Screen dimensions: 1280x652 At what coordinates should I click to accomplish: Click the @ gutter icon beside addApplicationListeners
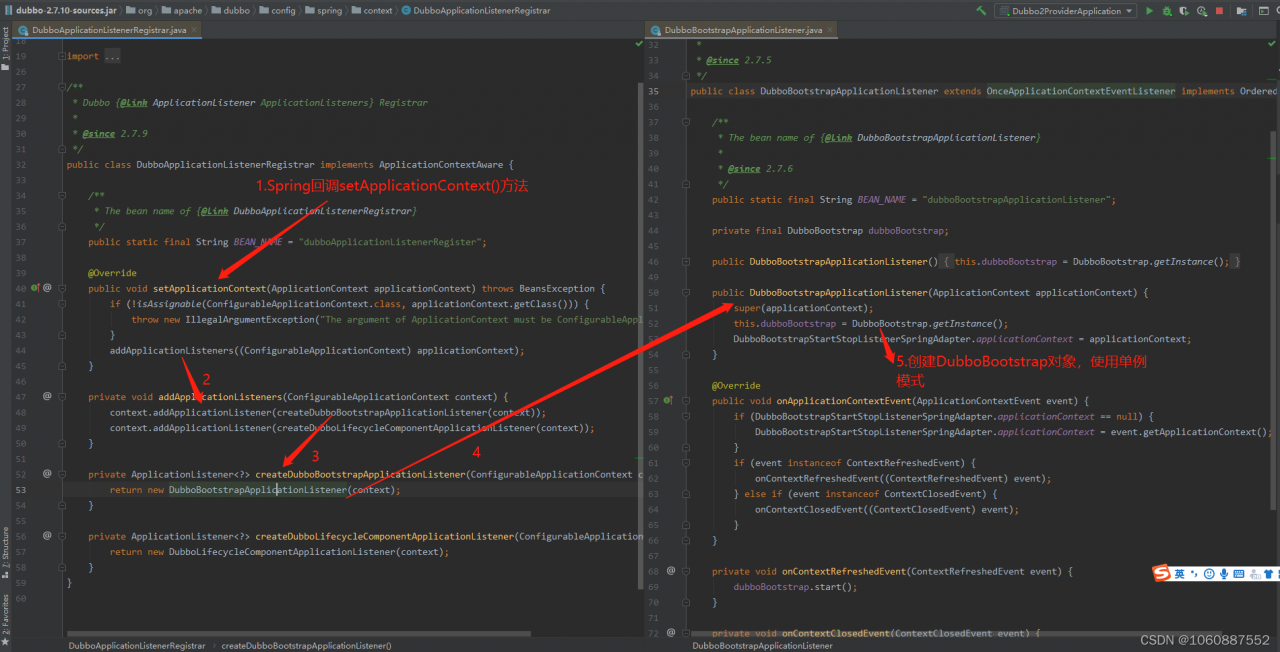pyautogui.click(x=47, y=396)
